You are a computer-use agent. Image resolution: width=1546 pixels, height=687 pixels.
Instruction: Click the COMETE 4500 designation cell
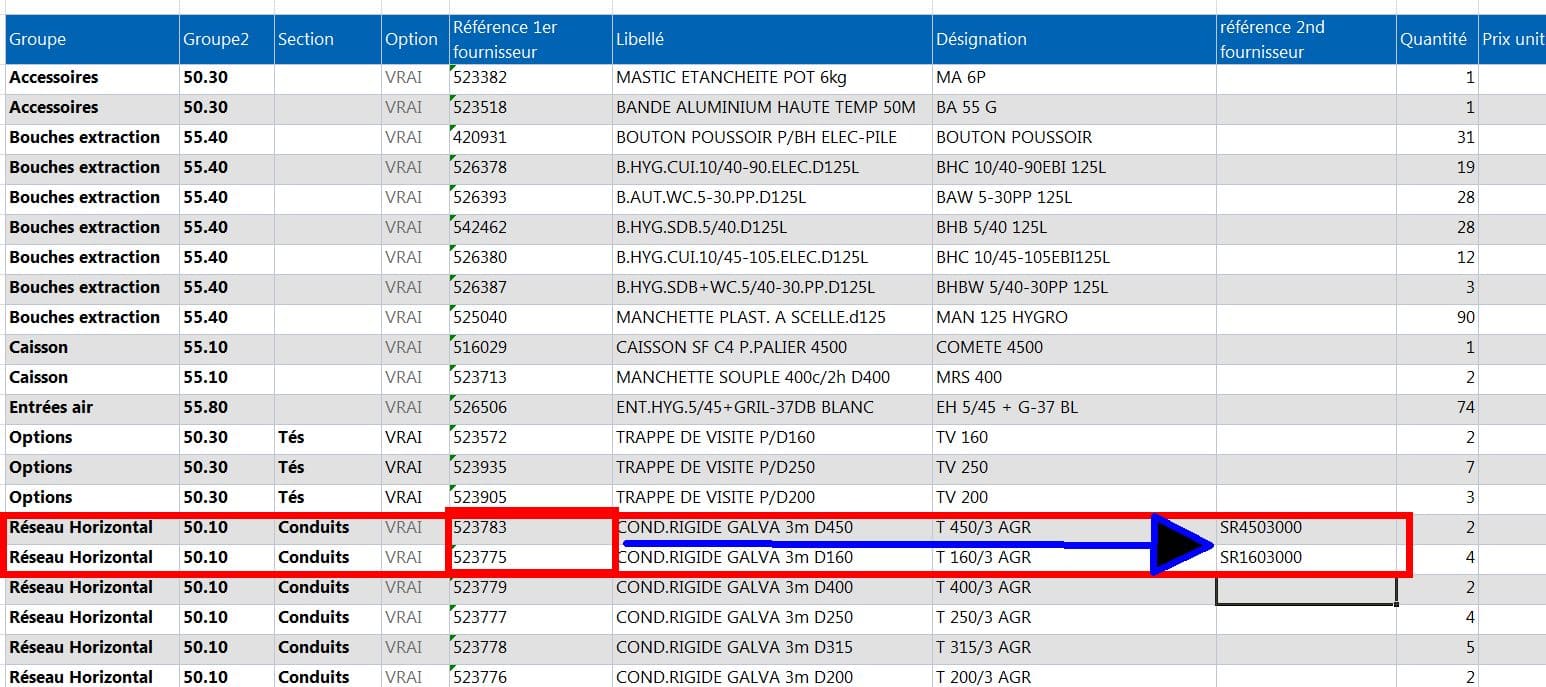point(1074,347)
